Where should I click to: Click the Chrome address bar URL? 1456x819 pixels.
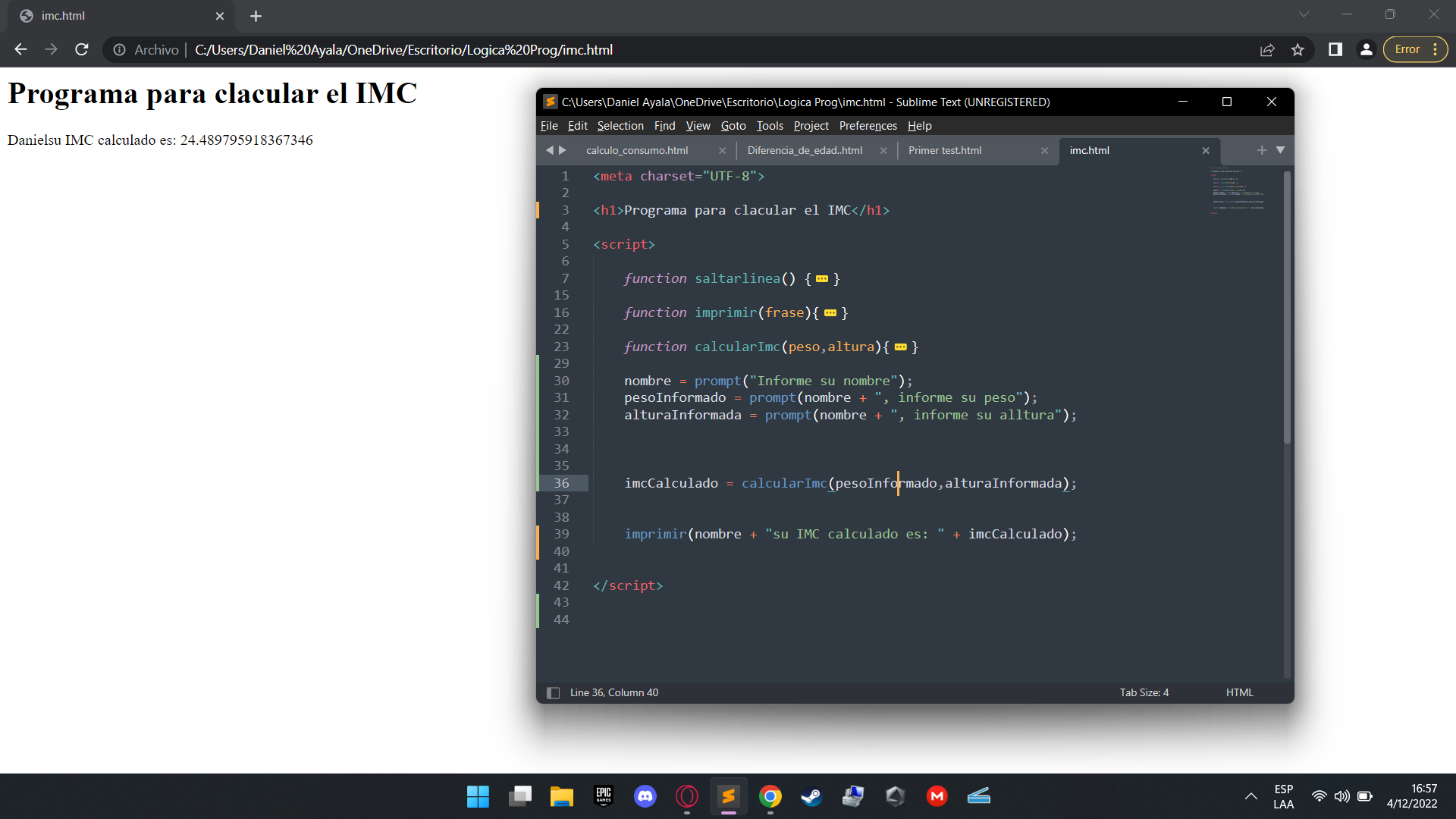click(403, 50)
